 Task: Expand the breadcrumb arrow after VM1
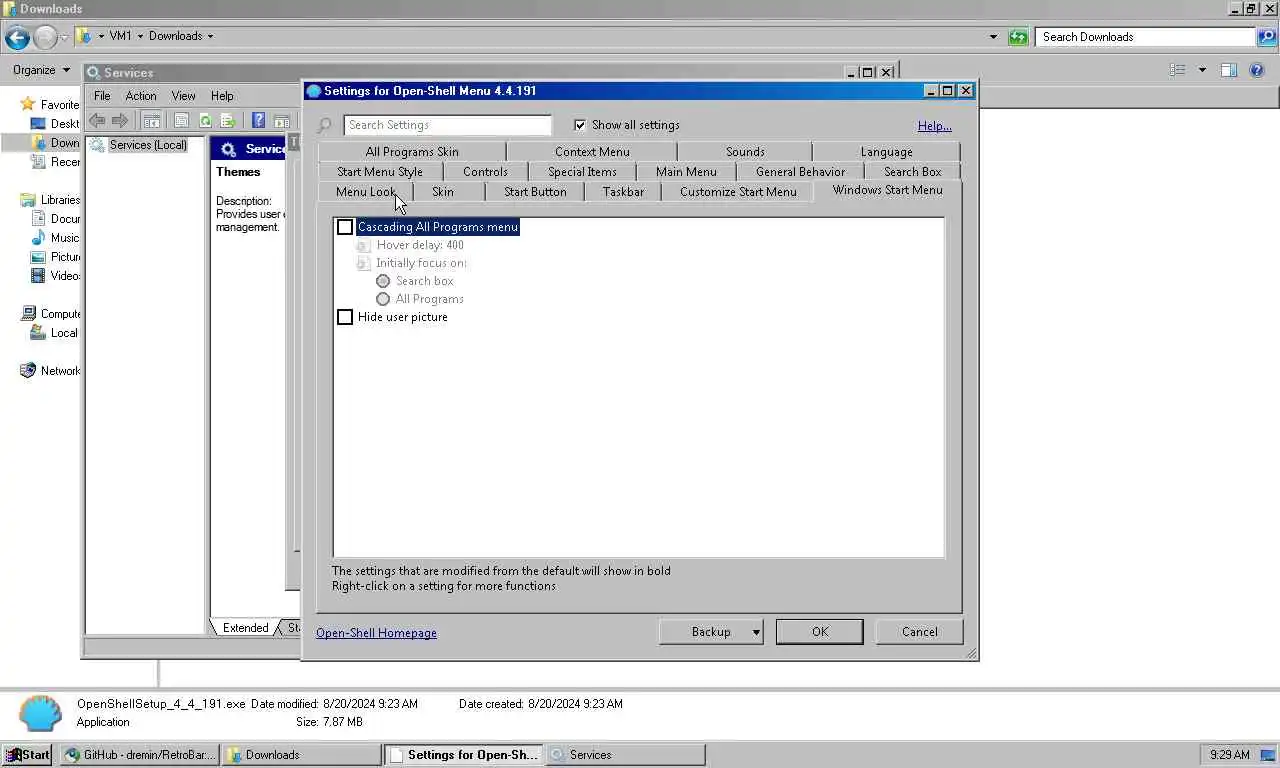pyautogui.click(x=140, y=36)
